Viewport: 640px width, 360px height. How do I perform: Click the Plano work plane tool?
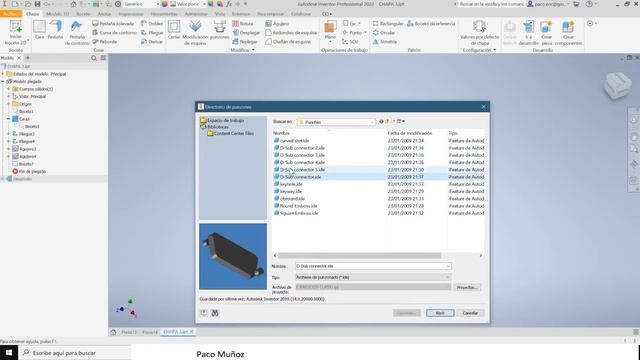pos(330,31)
